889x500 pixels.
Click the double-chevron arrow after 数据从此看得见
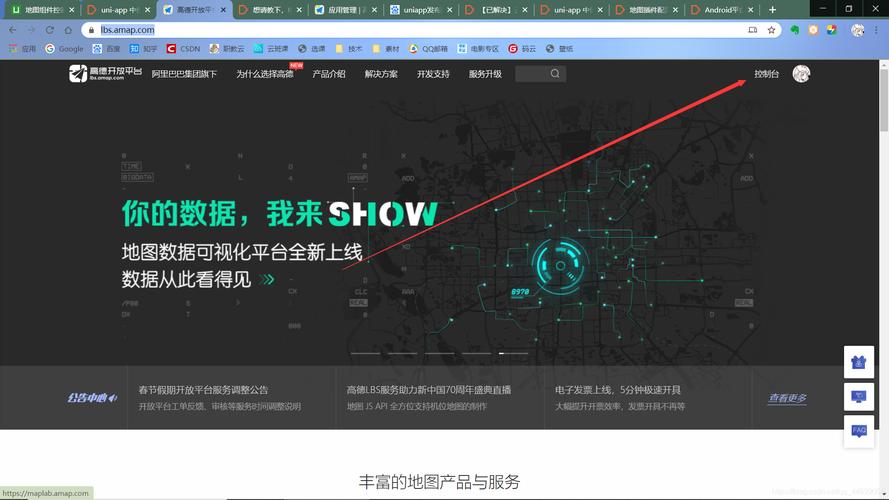tap(267, 279)
